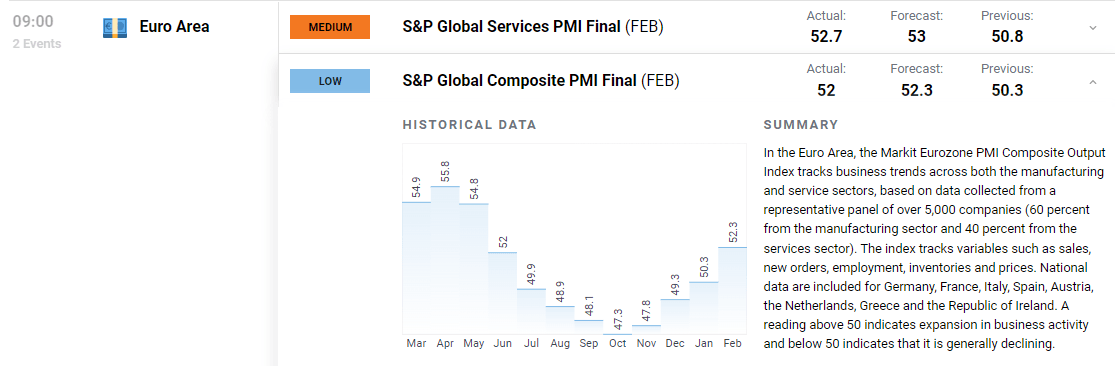This screenshot has width=1115, height=366.
Task: Click the SUMMARY heading
Action: [x=801, y=125]
